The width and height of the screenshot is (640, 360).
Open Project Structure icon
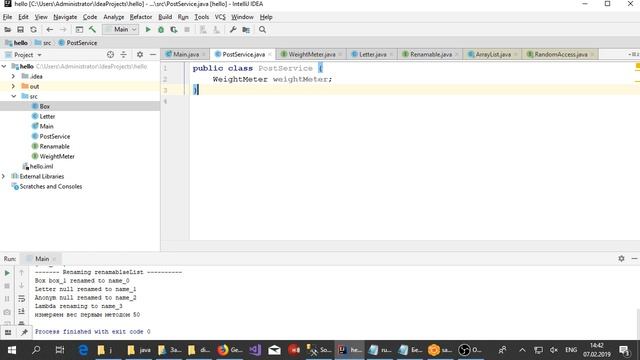point(246,29)
